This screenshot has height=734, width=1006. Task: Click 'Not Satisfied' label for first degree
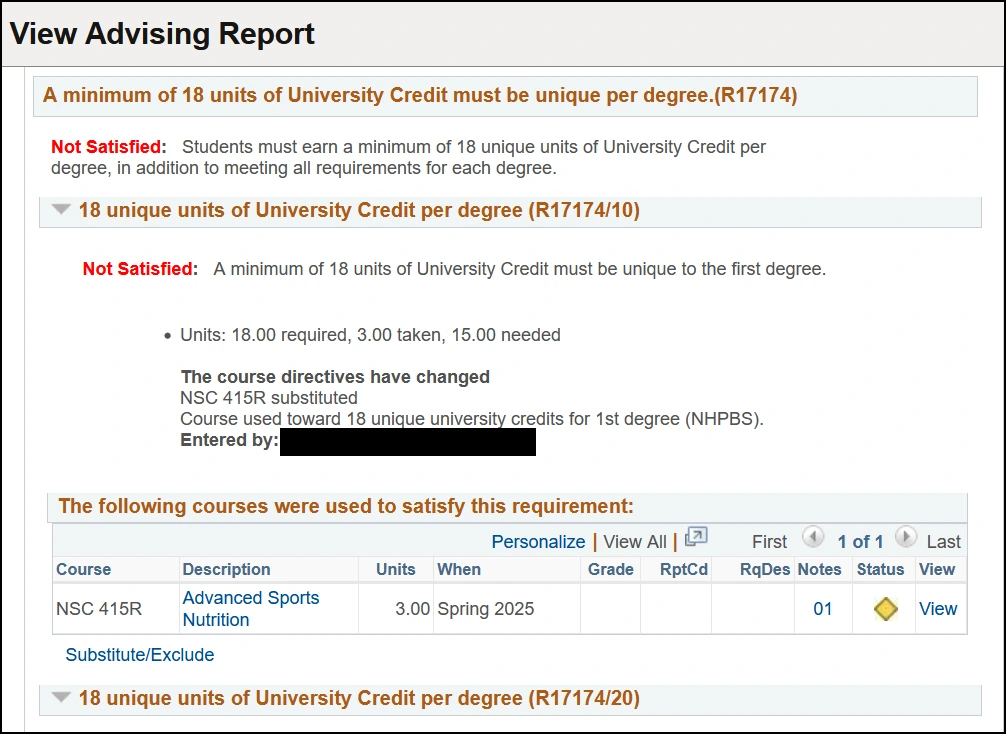coord(141,269)
